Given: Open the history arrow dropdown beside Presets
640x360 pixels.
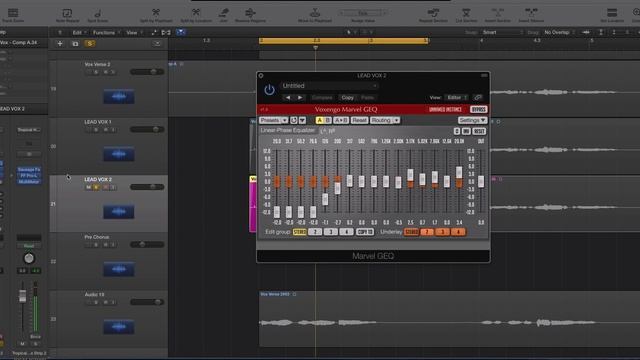Looking at the screenshot, I should click(x=302, y=120).
